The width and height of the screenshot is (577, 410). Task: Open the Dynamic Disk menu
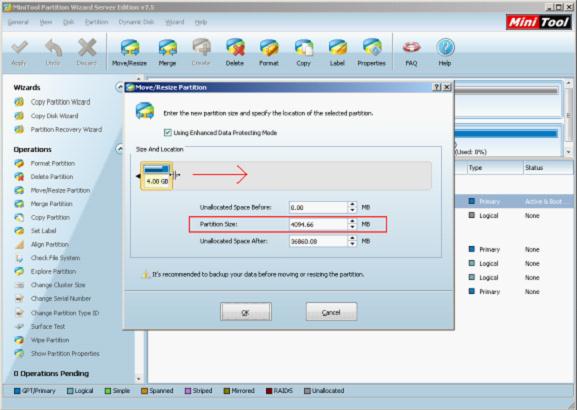pos(136,22)
